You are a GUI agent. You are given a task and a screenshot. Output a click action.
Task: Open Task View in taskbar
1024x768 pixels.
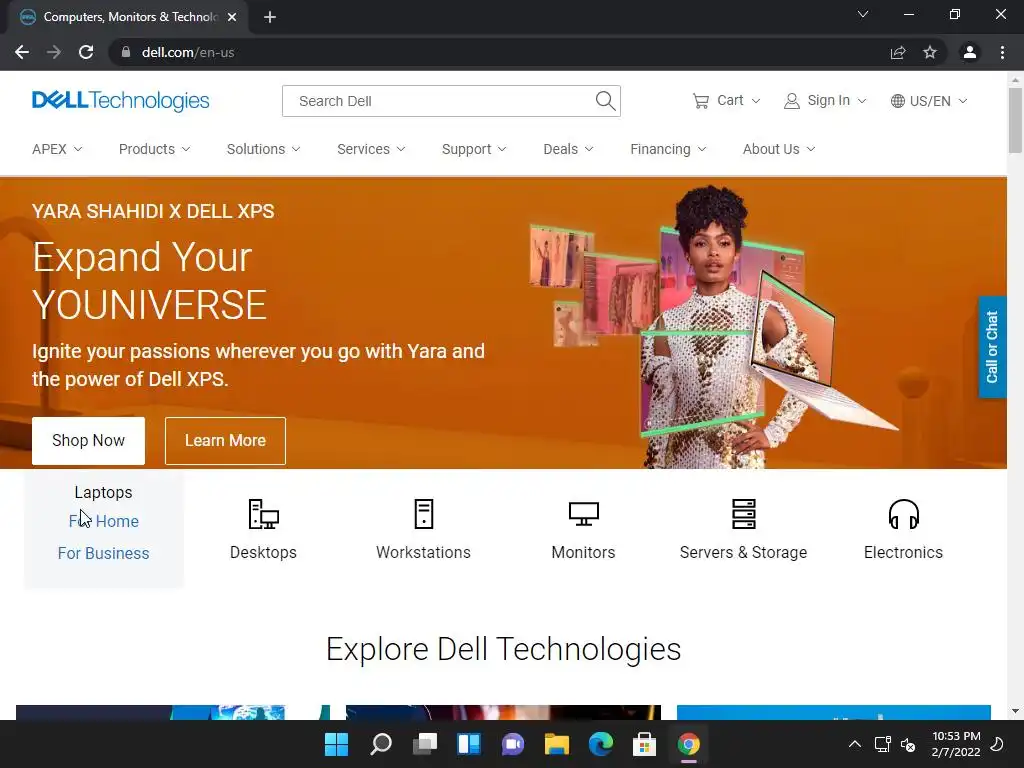tap(425, 744)
